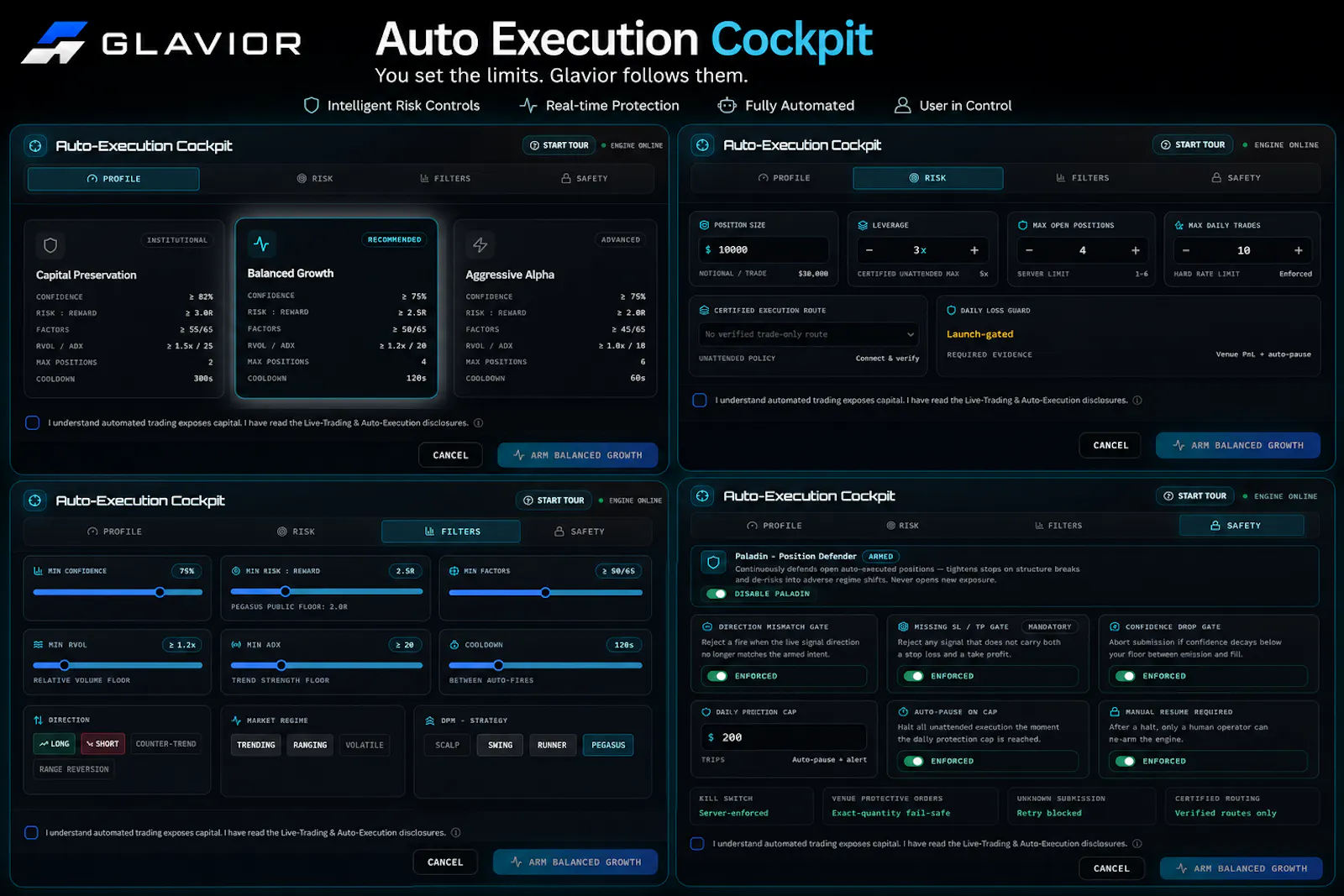Click the Cooldown slider handle
1344x896 pixels.
(498, 665)
